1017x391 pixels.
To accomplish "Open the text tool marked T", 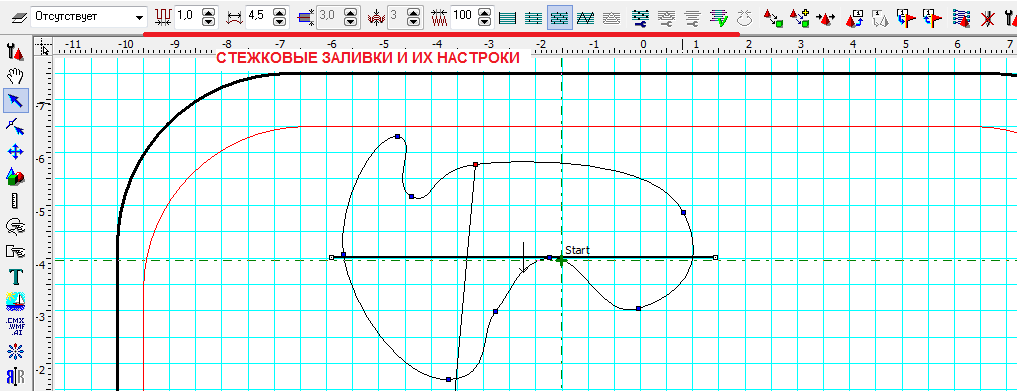I will pyautogui.click(x=15, y=277).
